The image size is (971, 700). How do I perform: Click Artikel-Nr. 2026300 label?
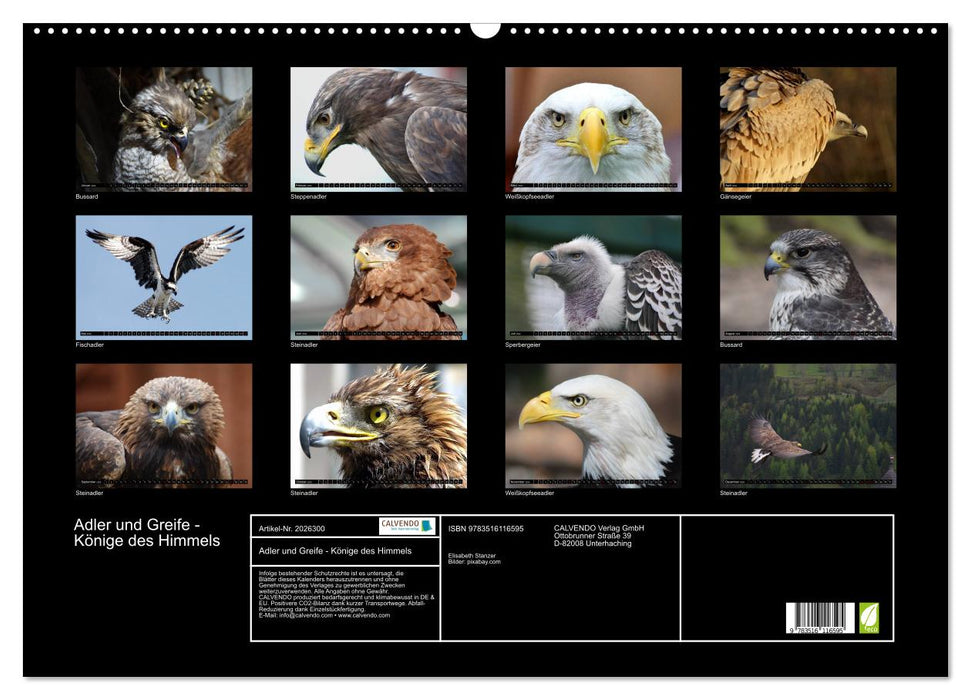click(291, 527)
